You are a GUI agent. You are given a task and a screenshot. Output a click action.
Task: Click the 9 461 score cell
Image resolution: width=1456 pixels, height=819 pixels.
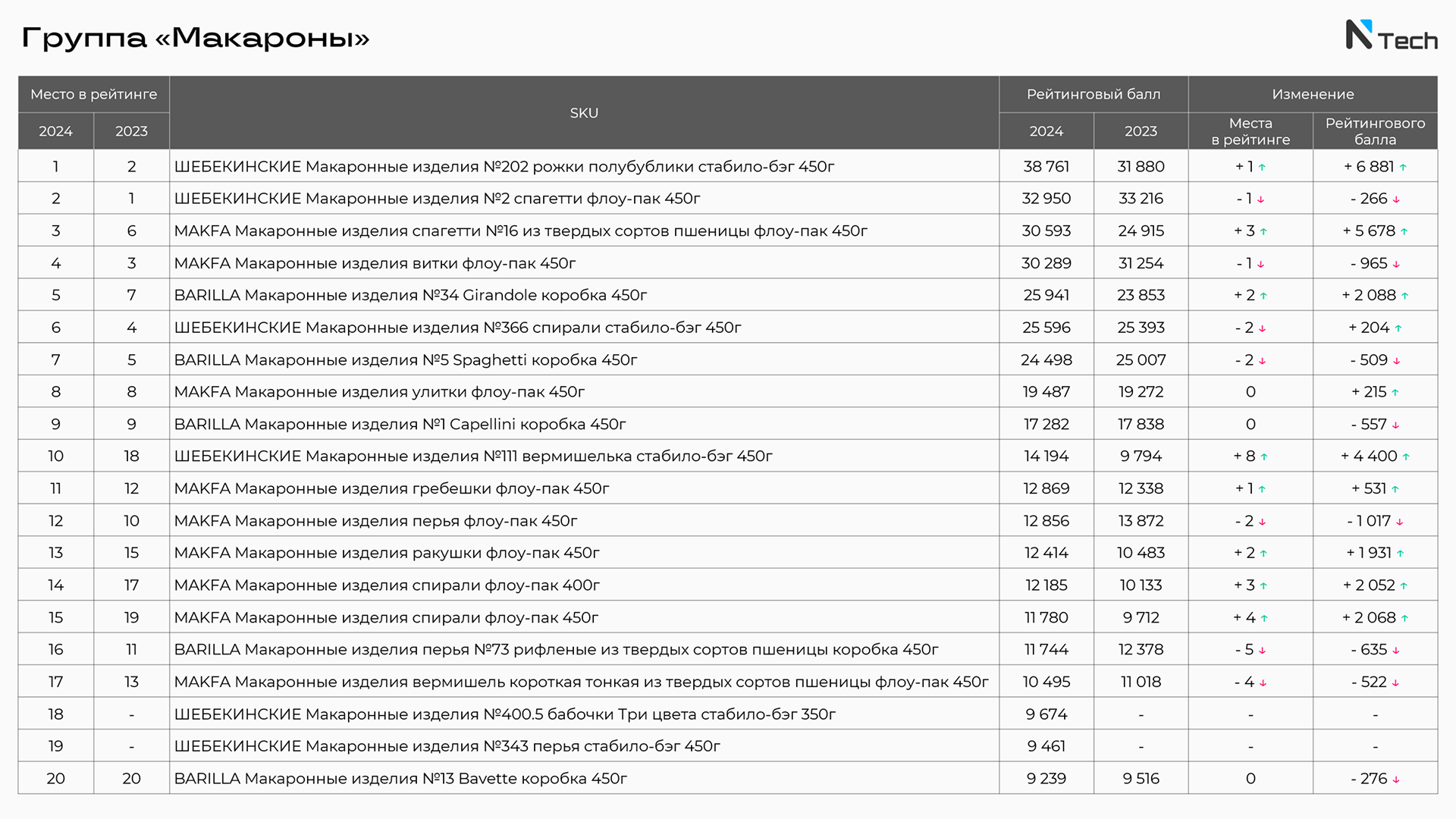coord(1046,746)
